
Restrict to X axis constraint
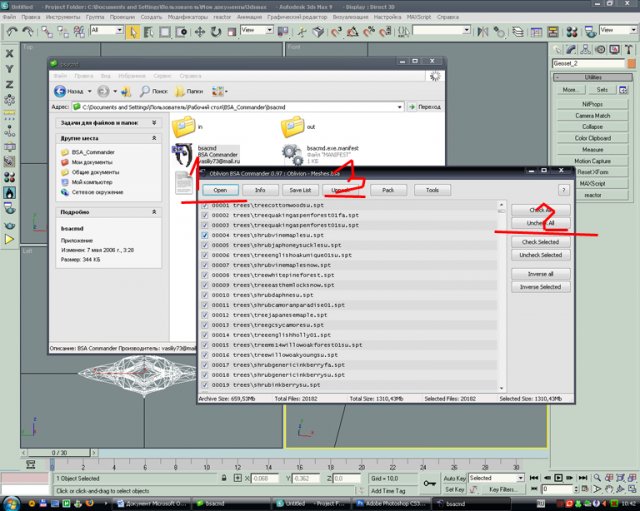click(9, 53)
